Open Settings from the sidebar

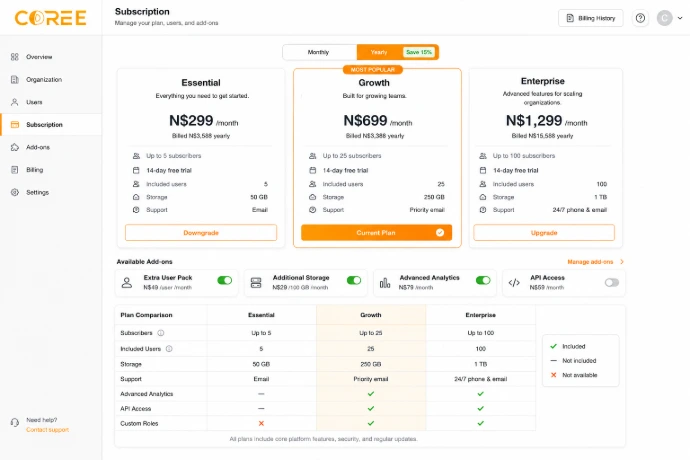[x=51, y=192]
